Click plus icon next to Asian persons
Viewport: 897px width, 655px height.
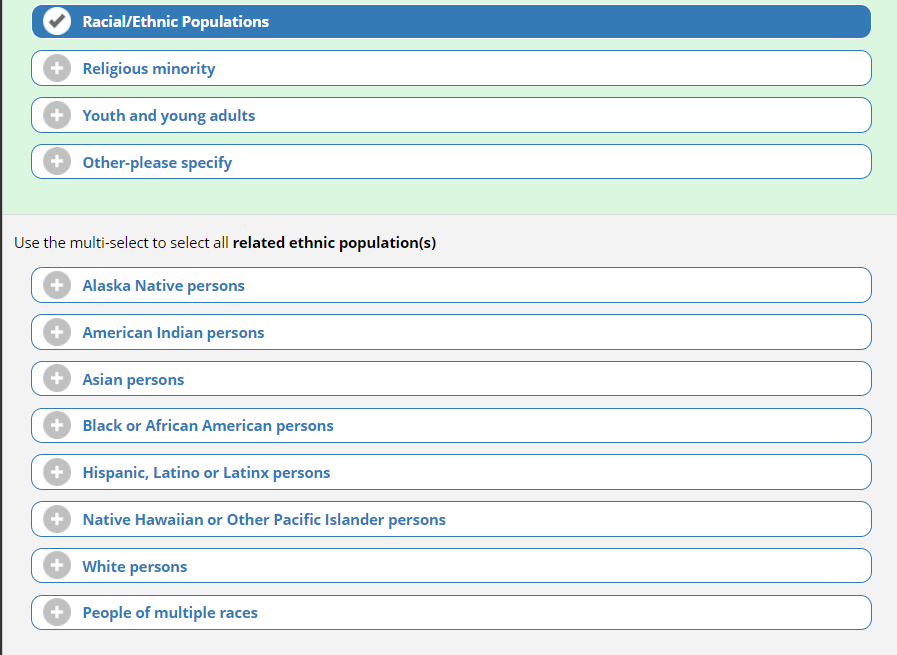point(58,379)
